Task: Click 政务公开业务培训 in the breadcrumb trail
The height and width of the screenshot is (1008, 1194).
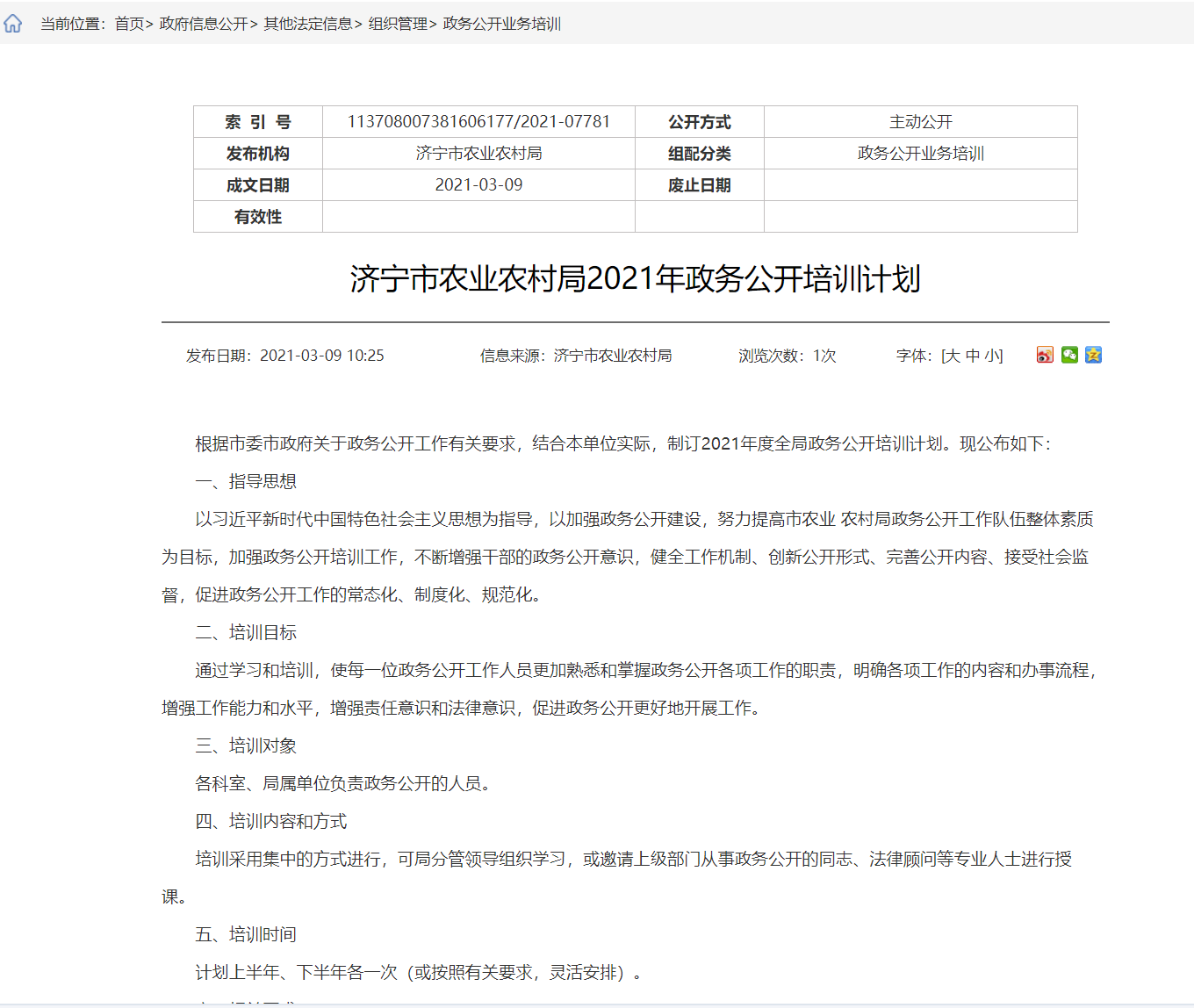Action: (502, 24)
